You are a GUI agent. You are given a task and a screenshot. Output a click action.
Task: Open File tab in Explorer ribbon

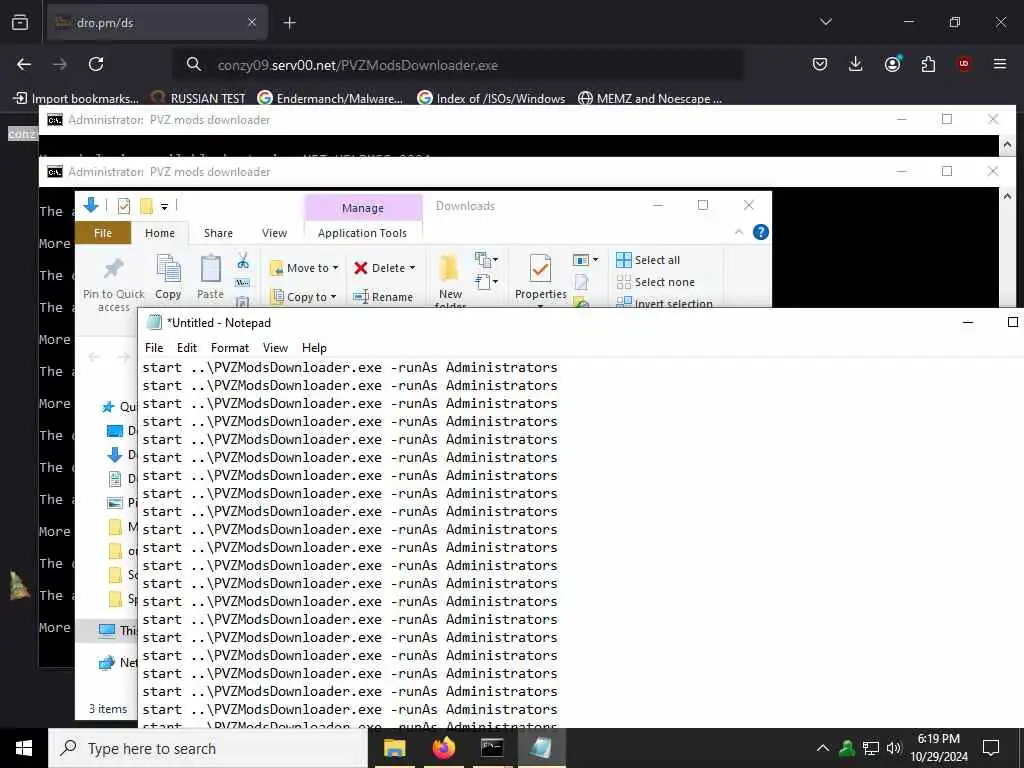(x=103, y=233)
